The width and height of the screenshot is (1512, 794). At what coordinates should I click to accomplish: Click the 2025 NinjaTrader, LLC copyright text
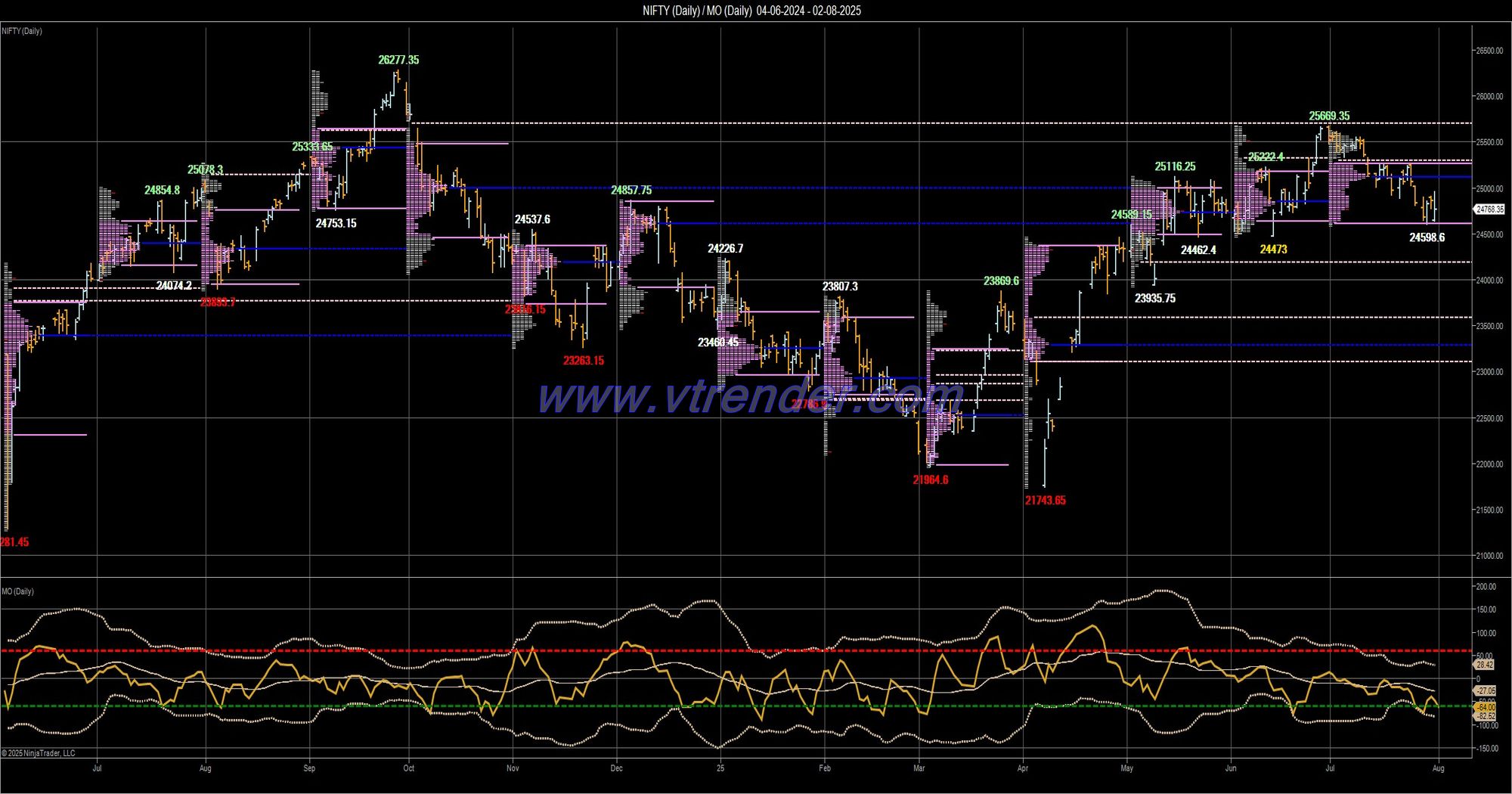click(39, 753)
